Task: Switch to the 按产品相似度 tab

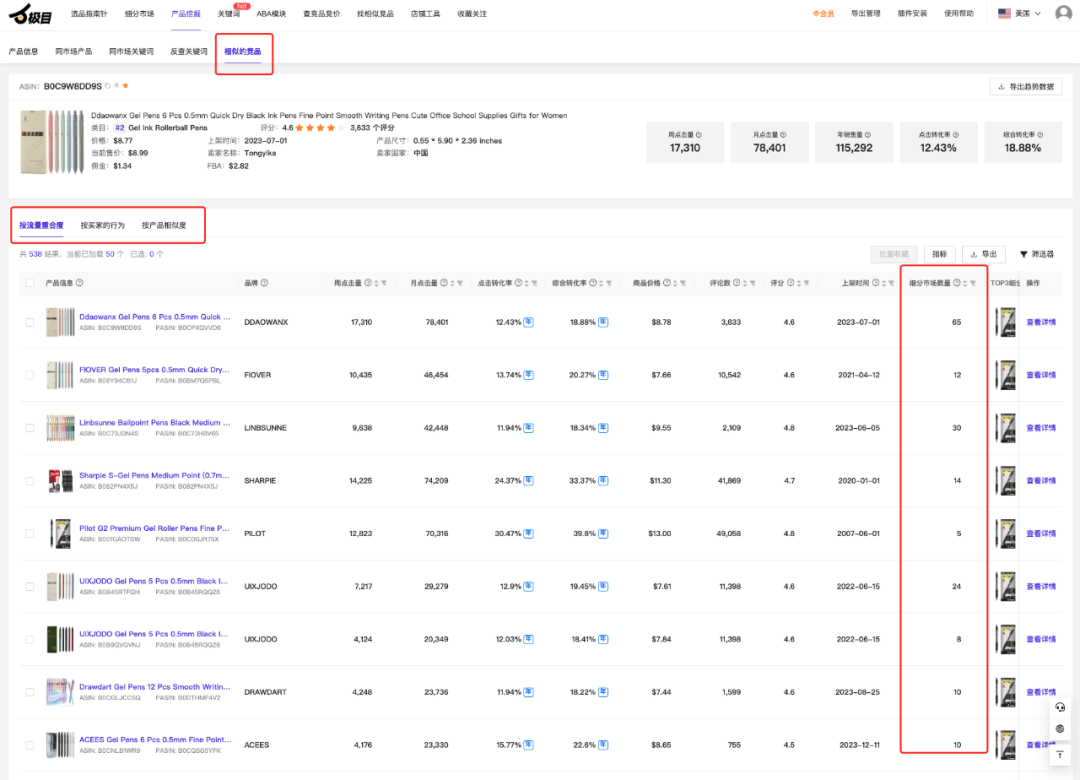Action: pyautogui.click(x=164, y=225)
